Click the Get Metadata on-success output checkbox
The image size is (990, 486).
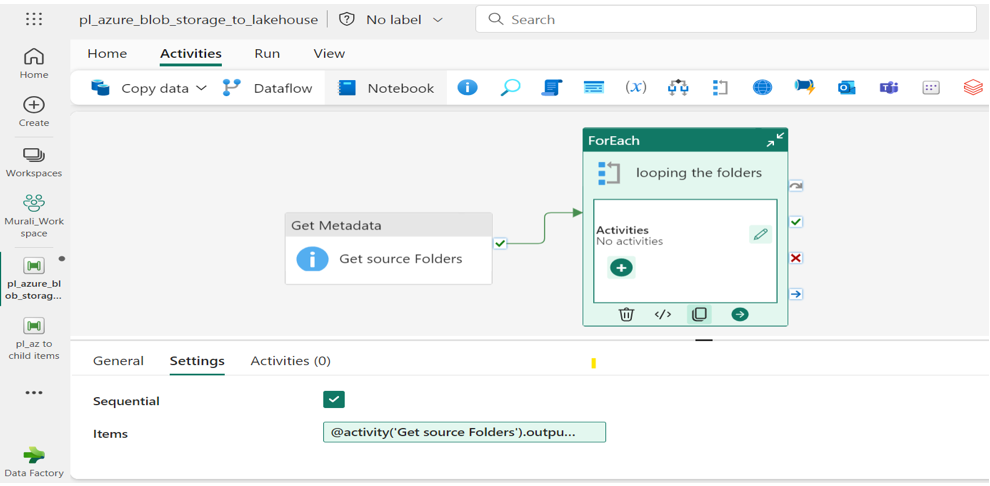tap(500, 243)
